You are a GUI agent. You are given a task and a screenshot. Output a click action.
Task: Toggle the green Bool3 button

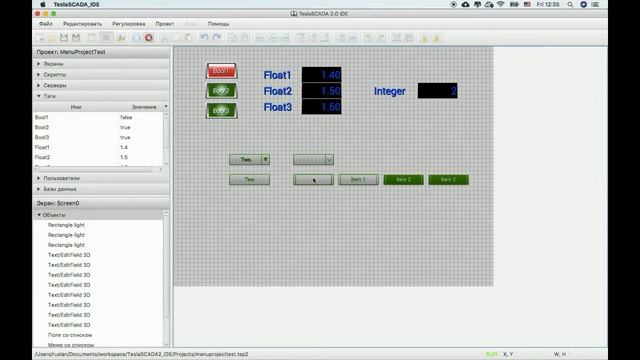coord(221,111)
